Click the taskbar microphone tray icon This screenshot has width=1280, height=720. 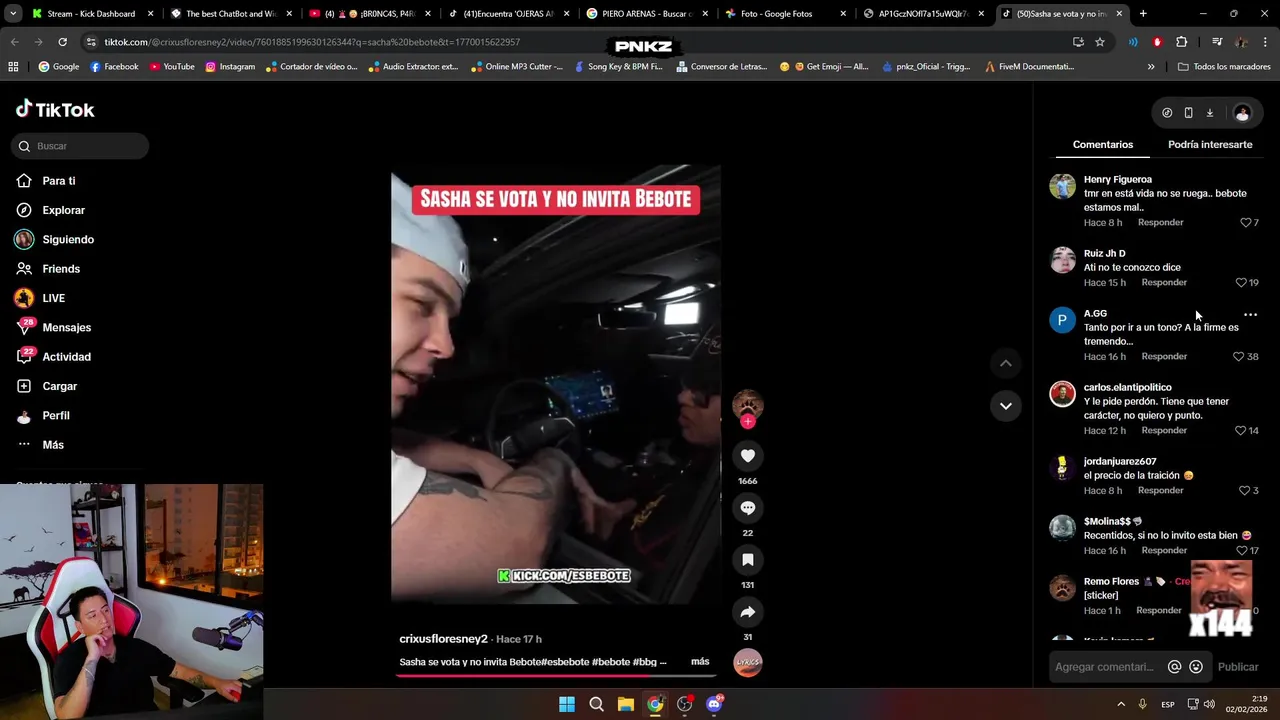1142,704
